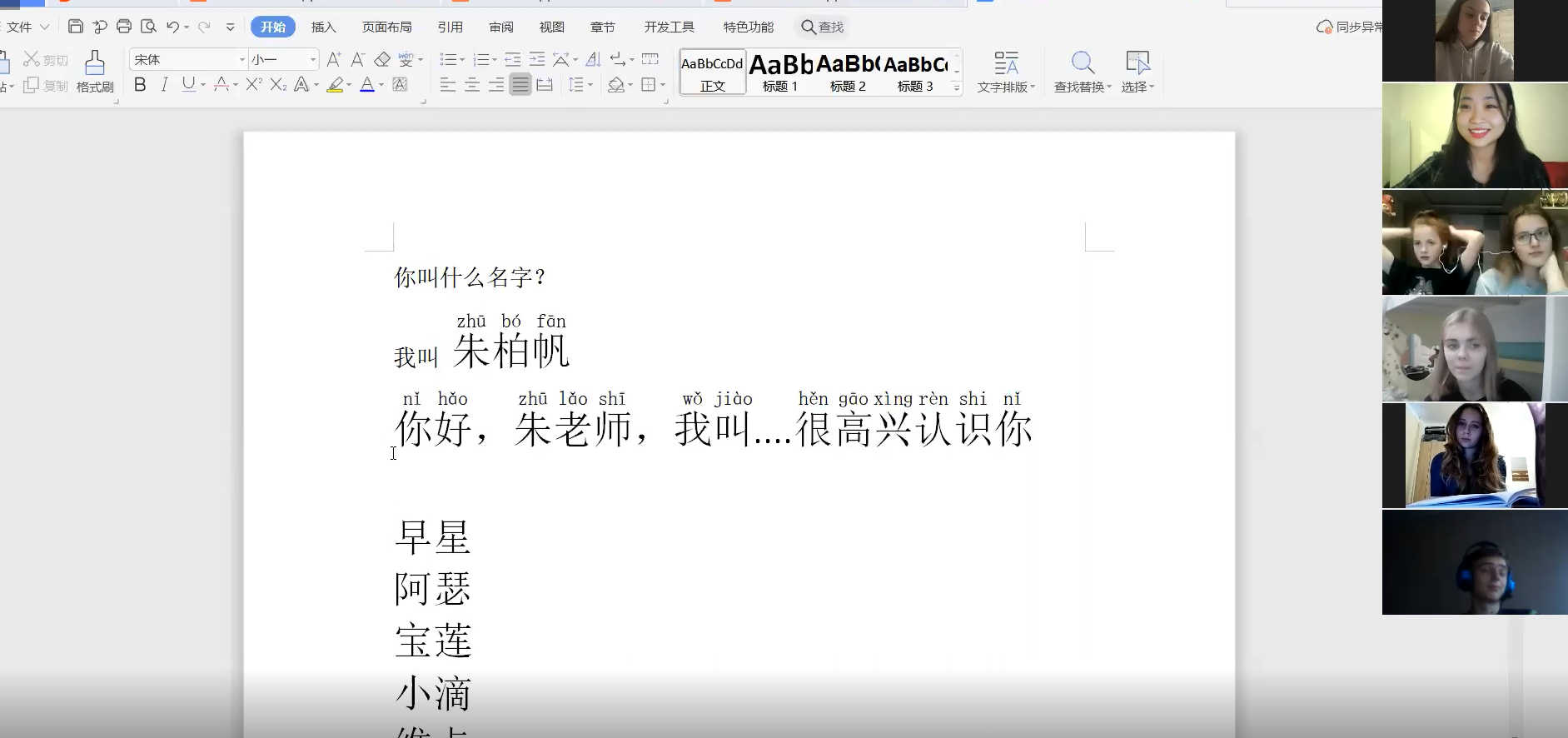Select the Format Painter (格式刷) tool
Image resolution: width=1568 pixels, height=738 pixels.
tap(95, 72)
